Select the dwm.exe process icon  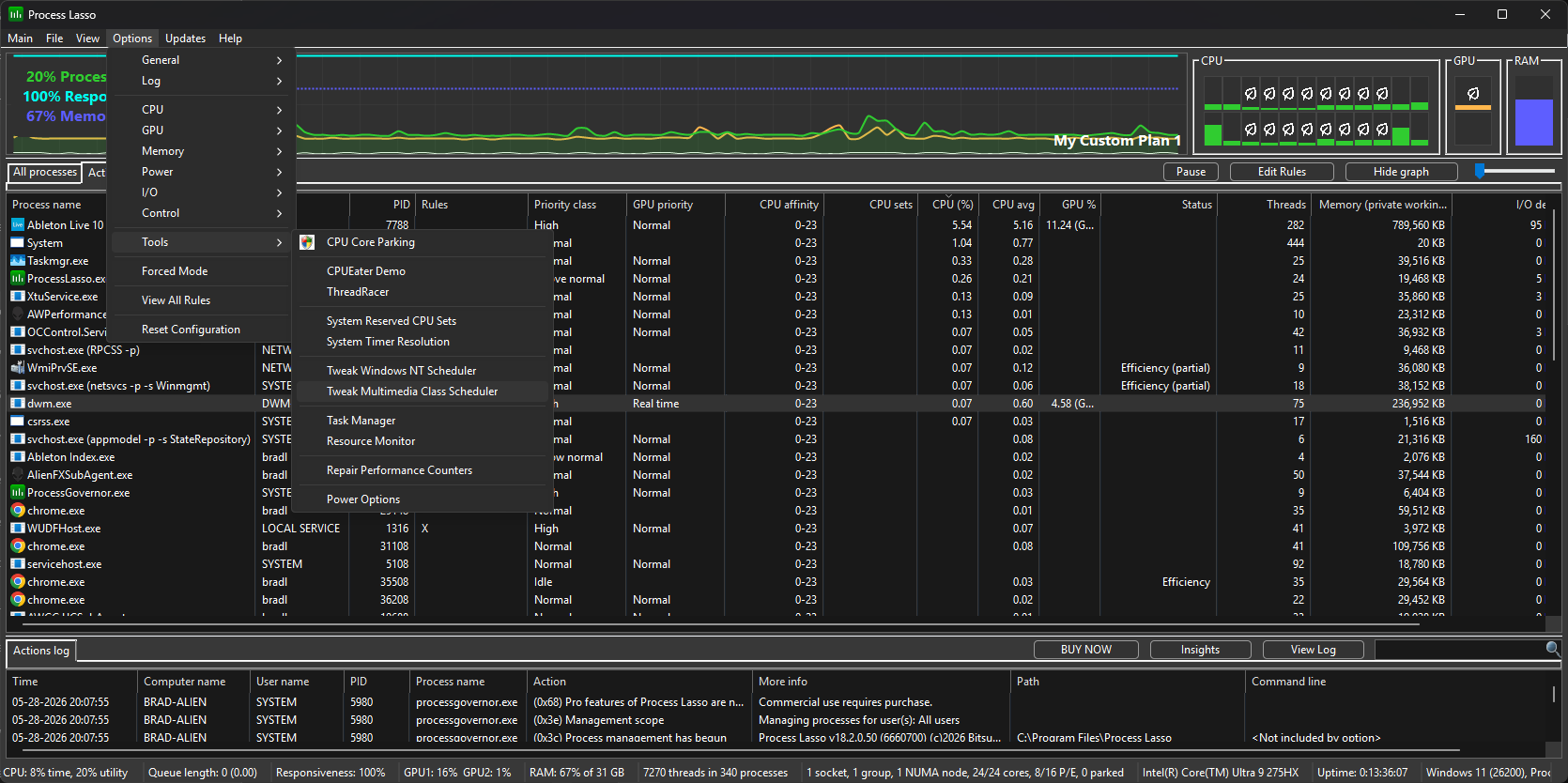[x=17, y=404]
